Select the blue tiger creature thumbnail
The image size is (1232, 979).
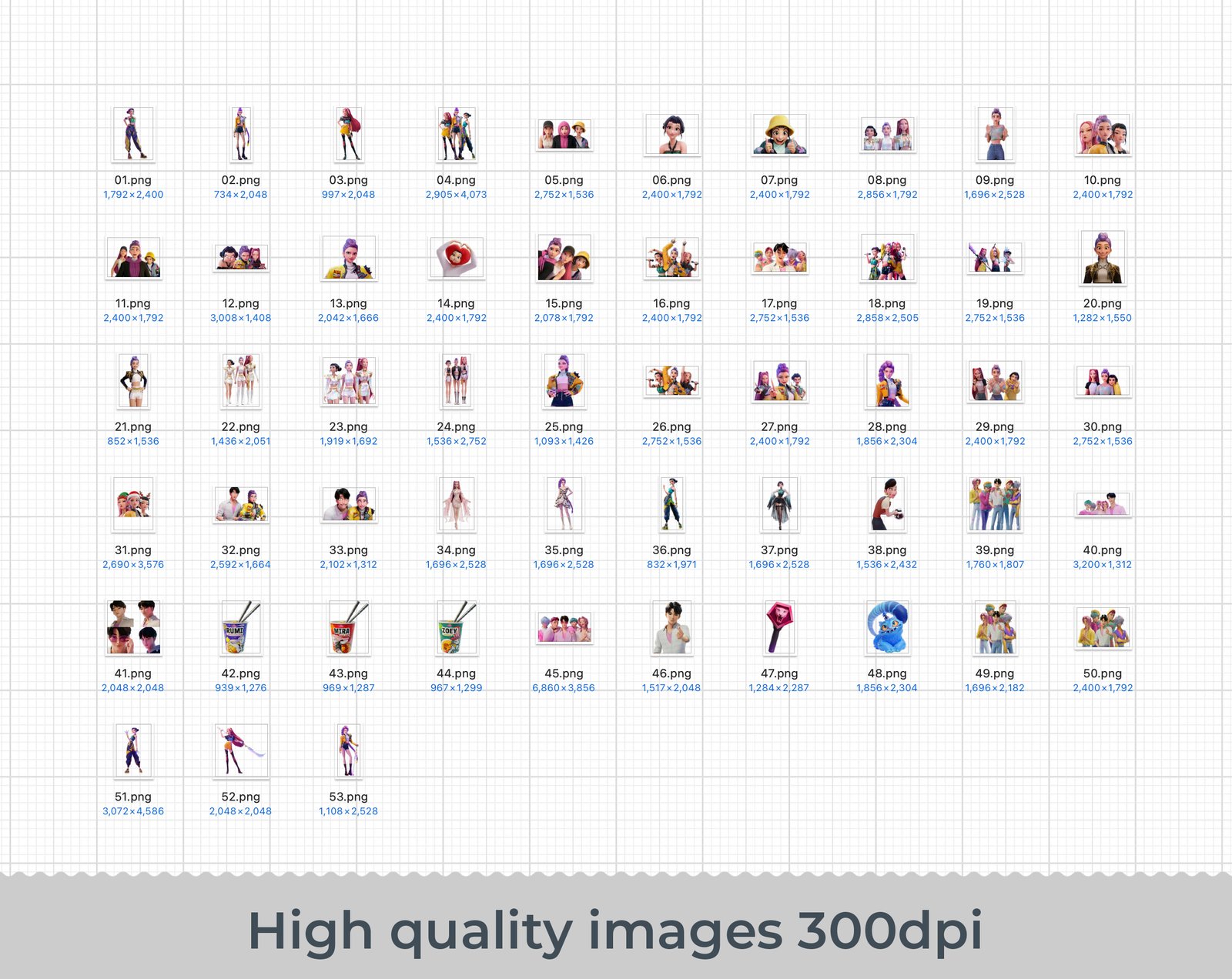tap(887, 627)
